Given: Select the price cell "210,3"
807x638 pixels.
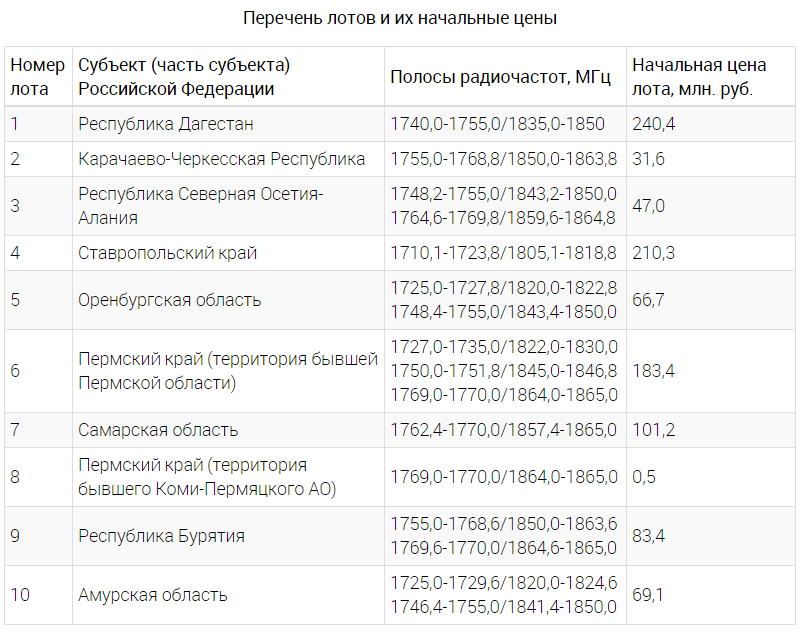Looking at the screenshot, I should click(x=654, y=253).
